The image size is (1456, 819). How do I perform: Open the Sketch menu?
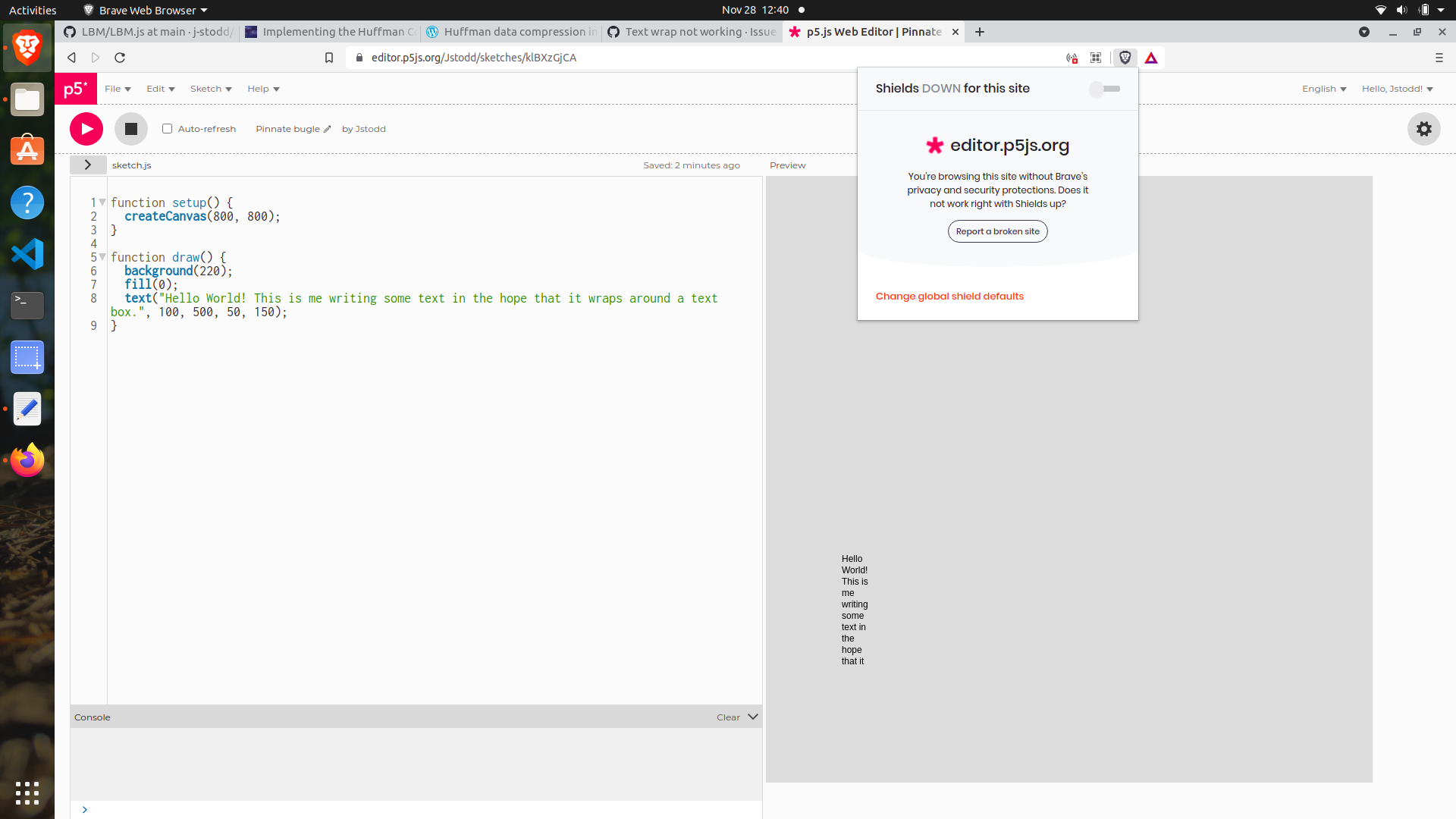pos(210,89)
